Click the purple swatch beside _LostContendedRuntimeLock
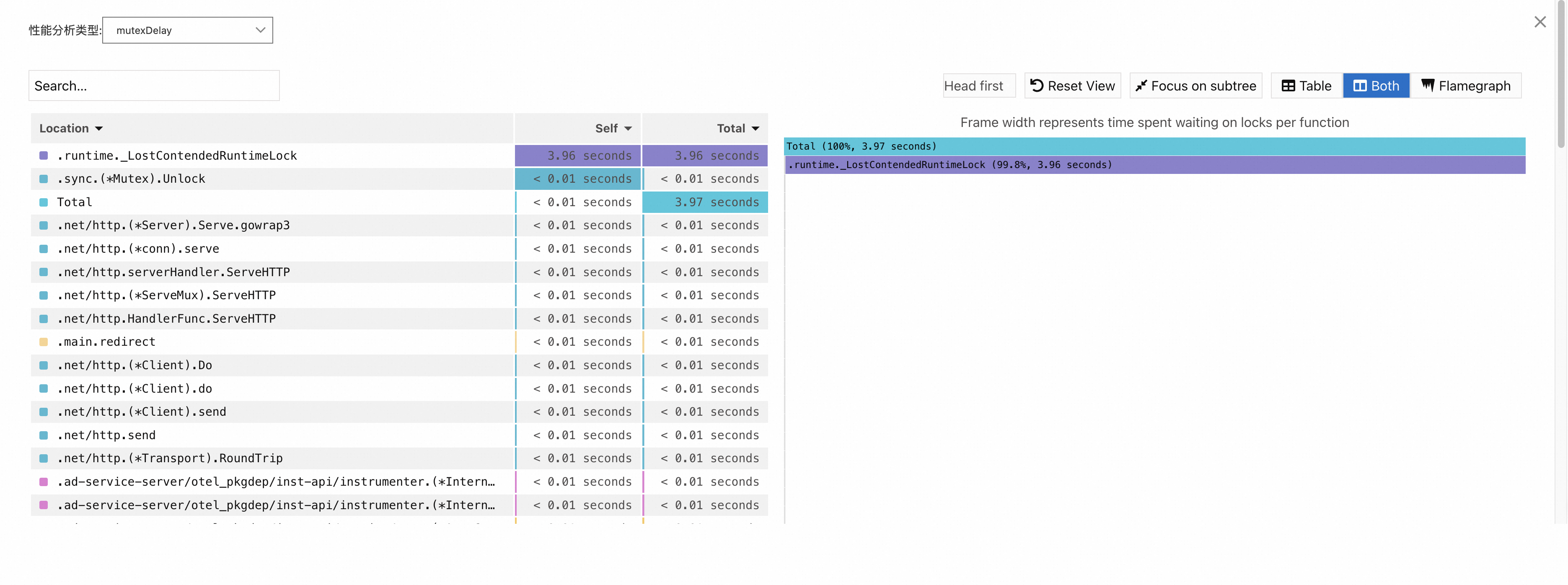Viewport: 1568px width, 585px height. tap(44, 156)
